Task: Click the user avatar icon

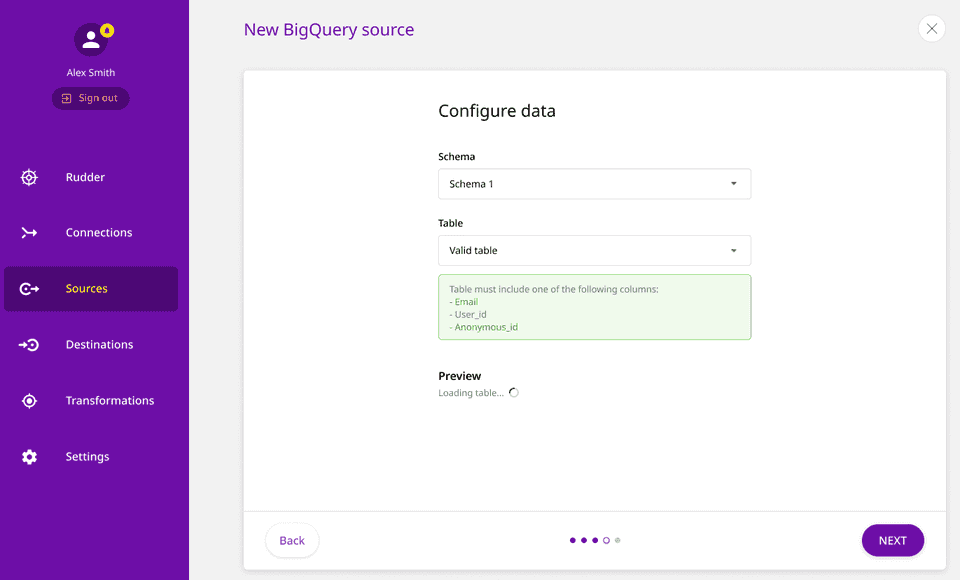Action: point(90,40)
